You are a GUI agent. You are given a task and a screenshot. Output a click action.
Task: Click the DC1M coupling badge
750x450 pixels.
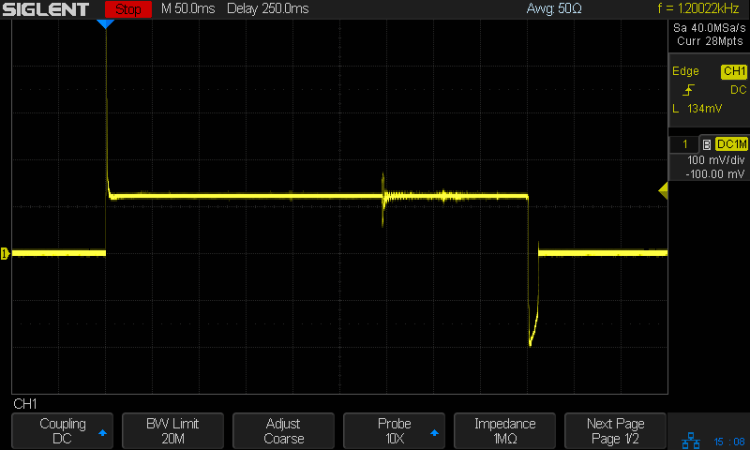[731, 145]
